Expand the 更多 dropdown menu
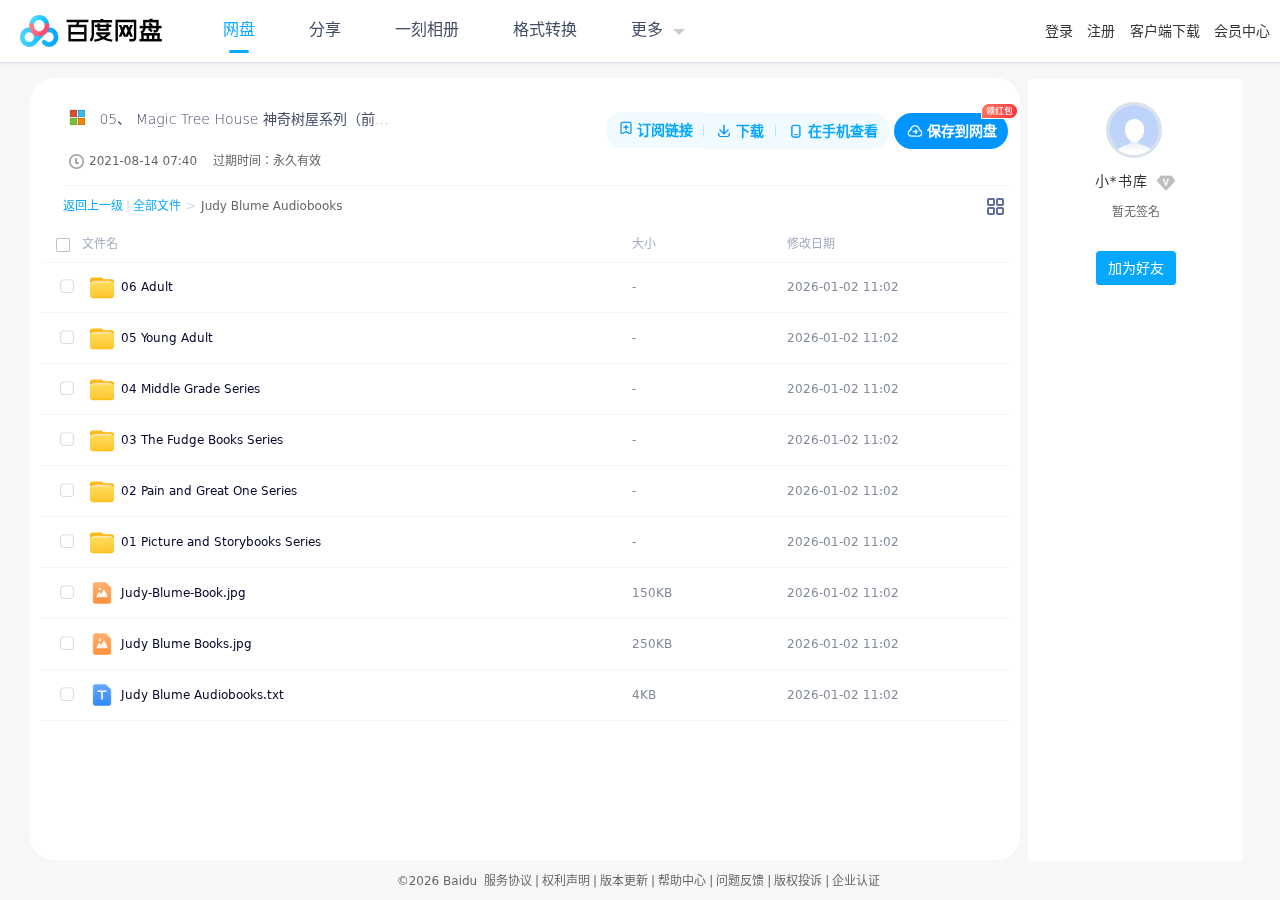This screenshot has width=1280, height=900. (x=657, y=30)
